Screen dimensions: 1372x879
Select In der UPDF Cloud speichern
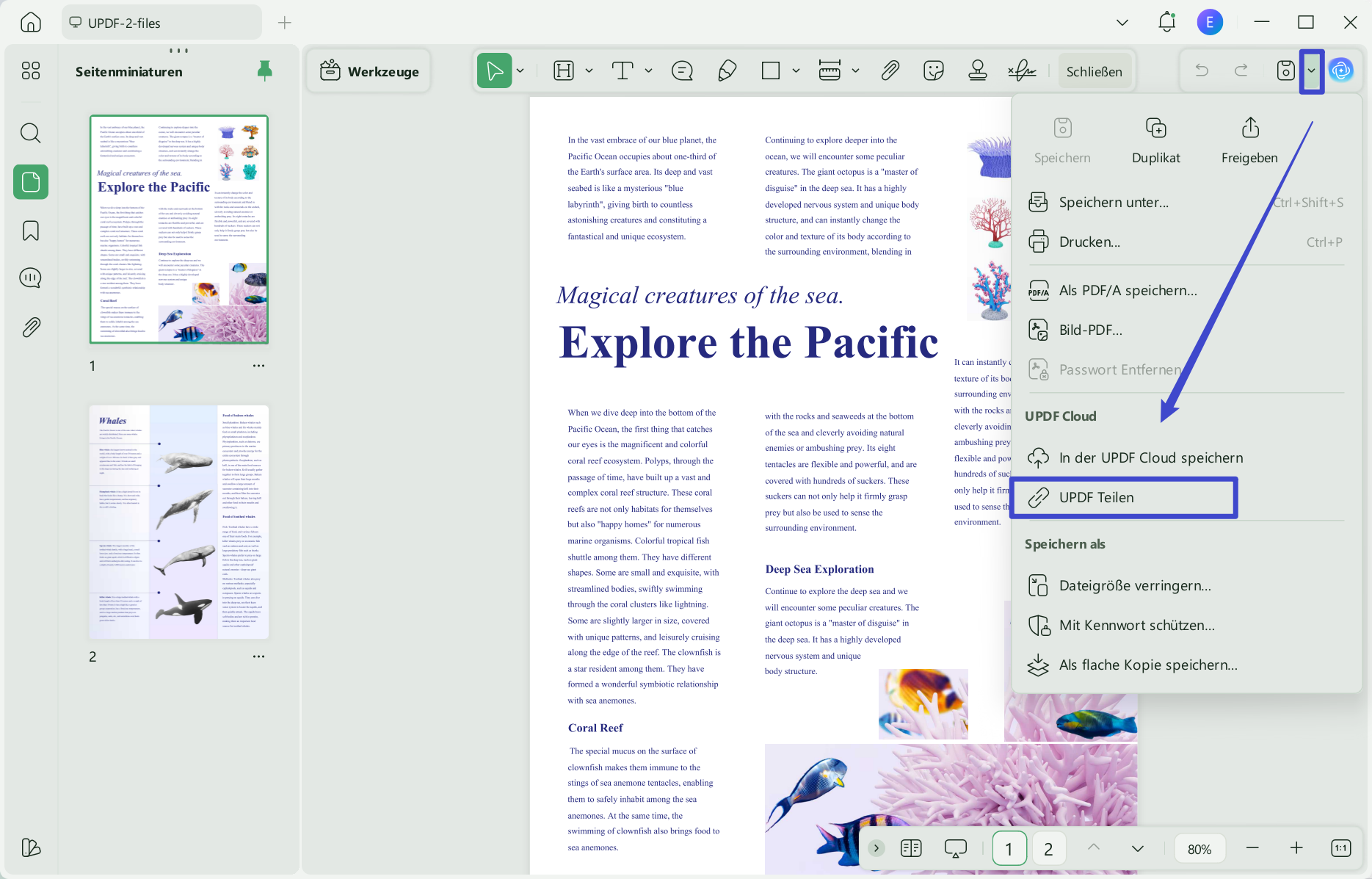pos(1186,457)
